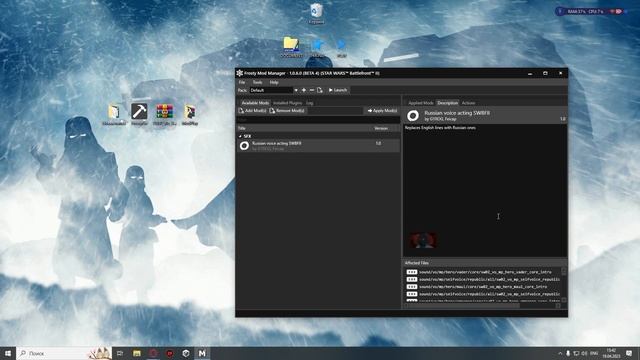Viewport: 640px width, 360px height.
Task: Select the Russian voice acting SWBFII mod row
Action: coord(318,146)
